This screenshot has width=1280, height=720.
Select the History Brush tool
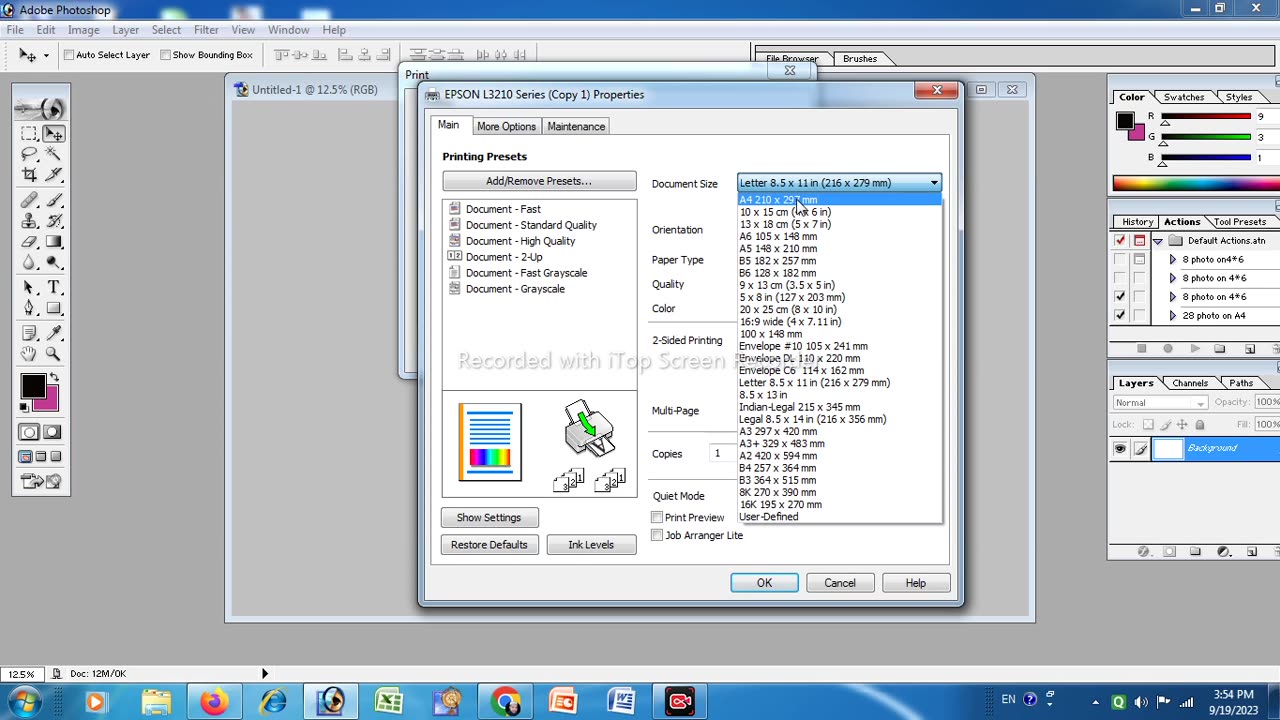pyautogui.click(x=53, y=222)
